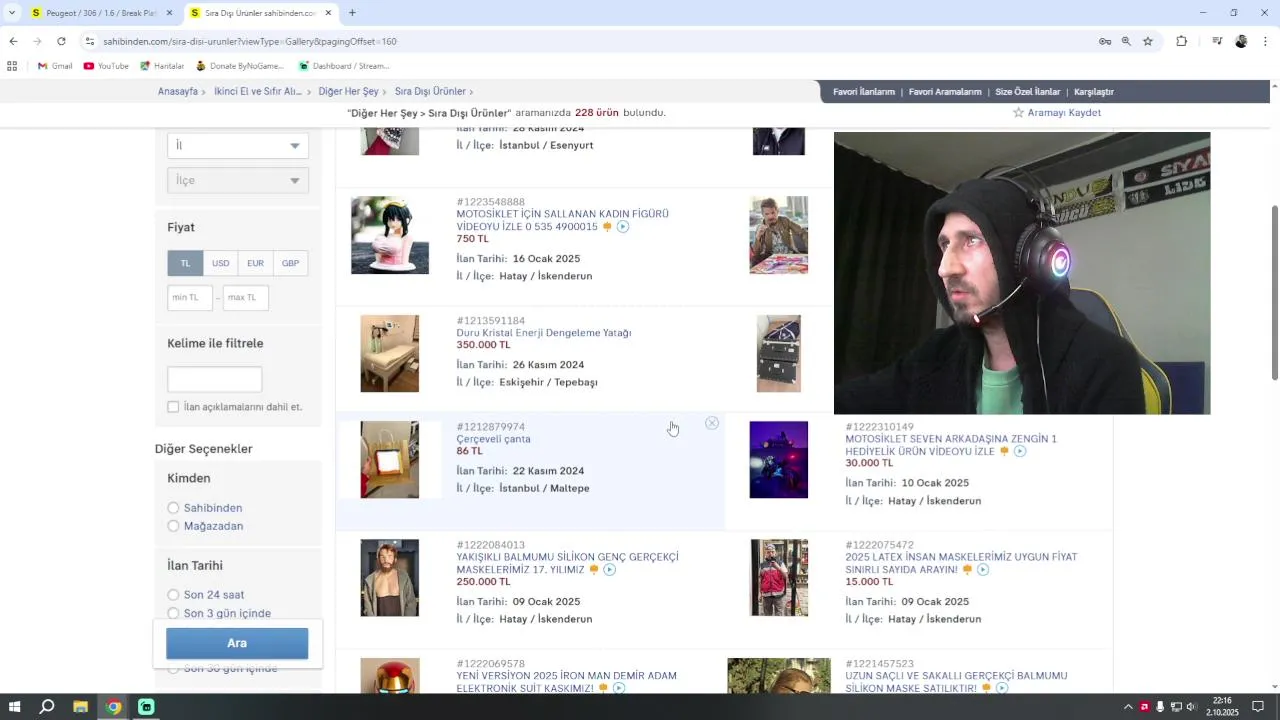1280x720 pixels.
Task: Open the Çerçeveli çanta thumbnail
Action: 390,460
